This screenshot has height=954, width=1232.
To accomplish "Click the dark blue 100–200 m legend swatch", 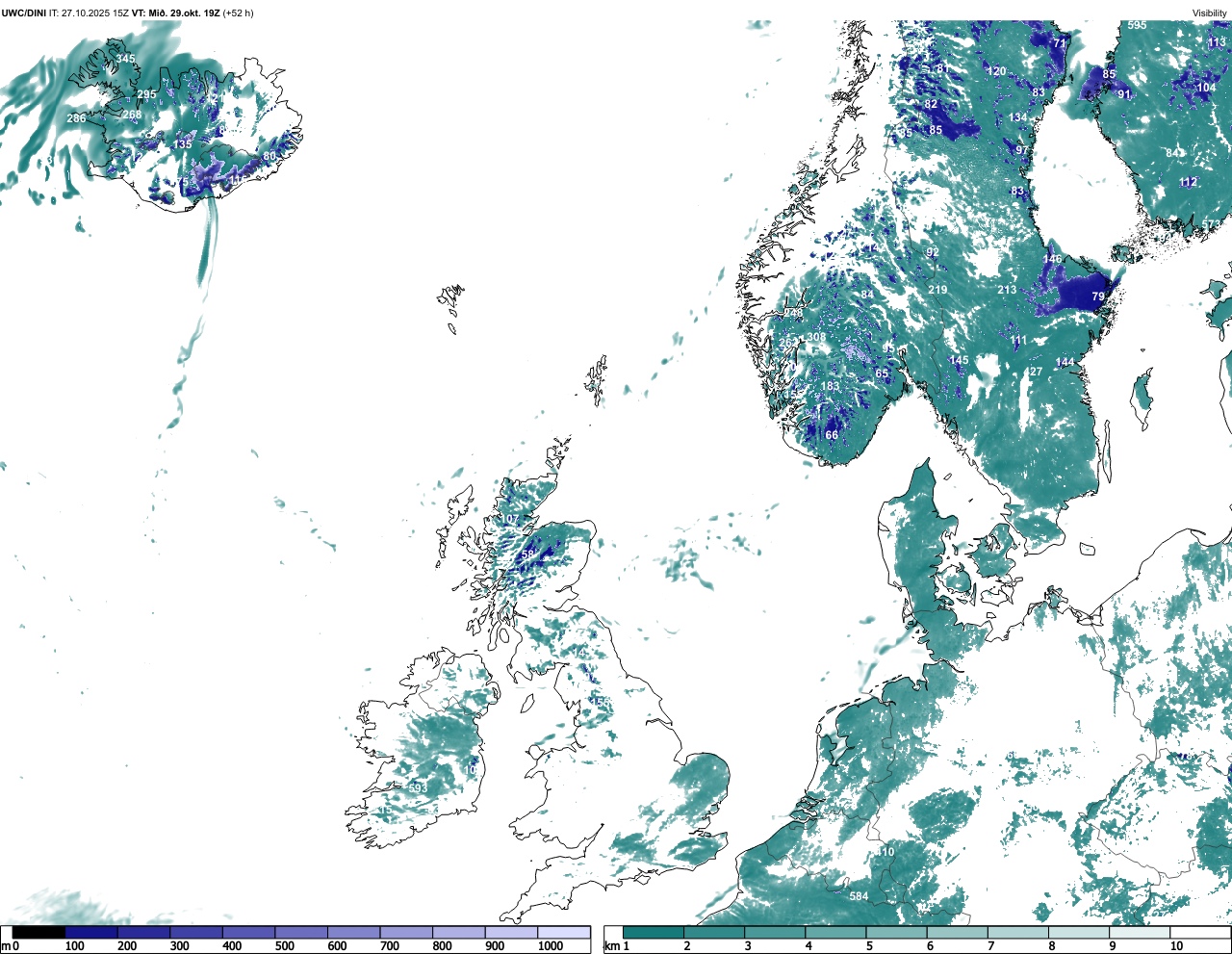I will pos(91,932).
